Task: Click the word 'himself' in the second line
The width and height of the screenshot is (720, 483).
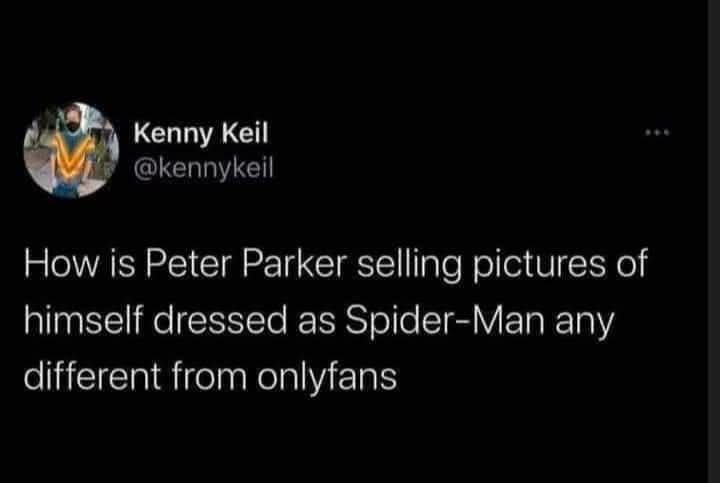Action: click(x=84, y=320)
